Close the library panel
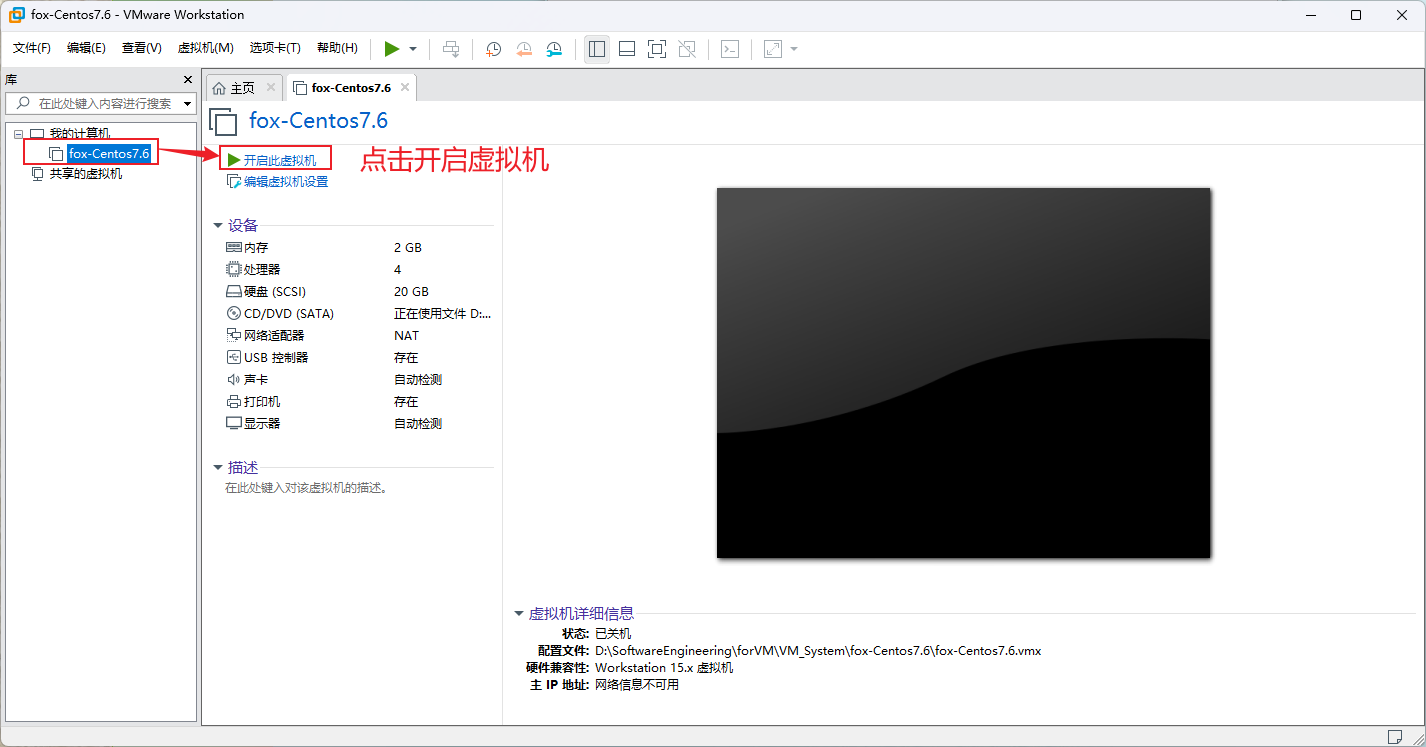1426x747 pixels. coord(188,79)
